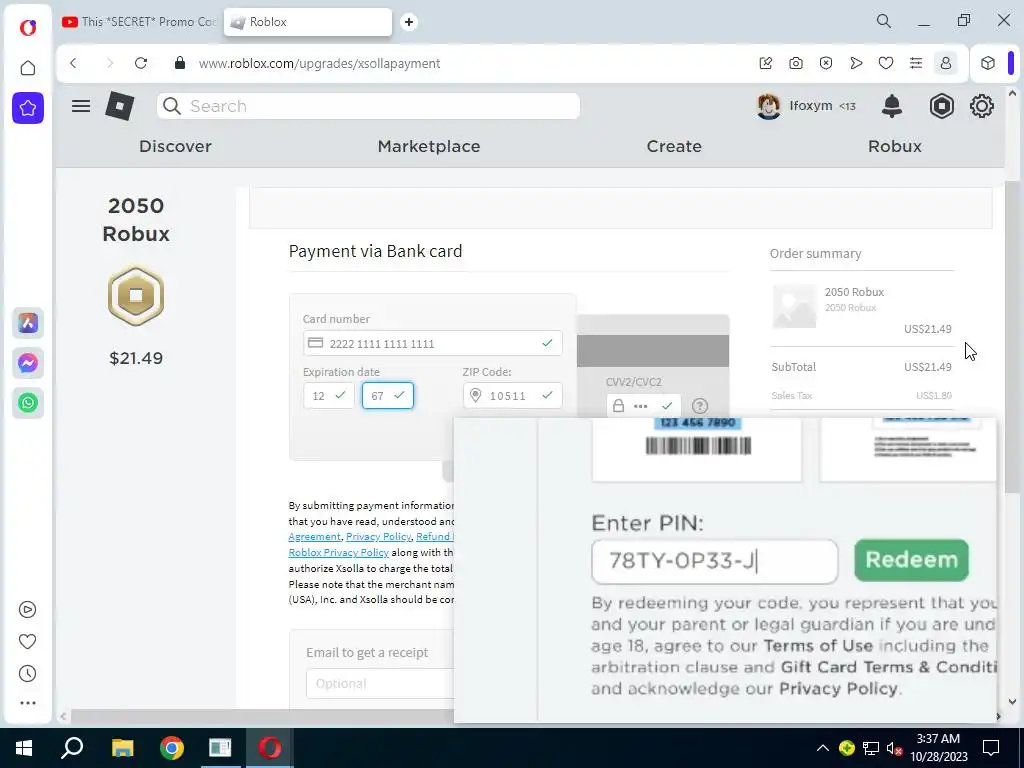
Task: Click CVV help question mark icon
Action: click(x=699, y=406)
